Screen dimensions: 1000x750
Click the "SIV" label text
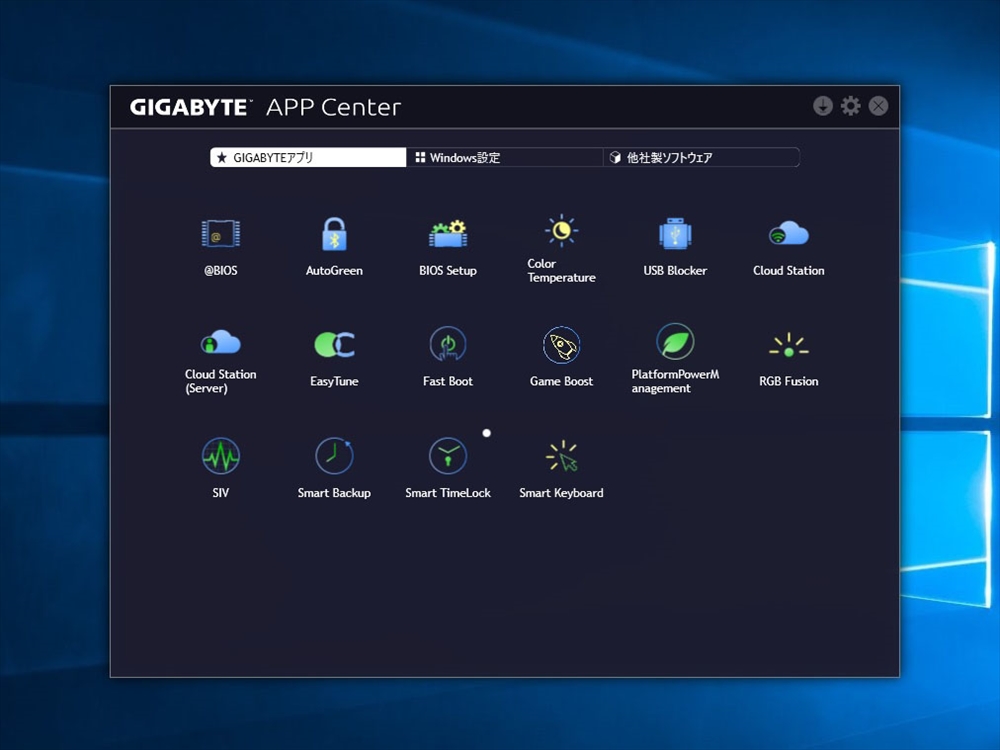pos(221,493)
